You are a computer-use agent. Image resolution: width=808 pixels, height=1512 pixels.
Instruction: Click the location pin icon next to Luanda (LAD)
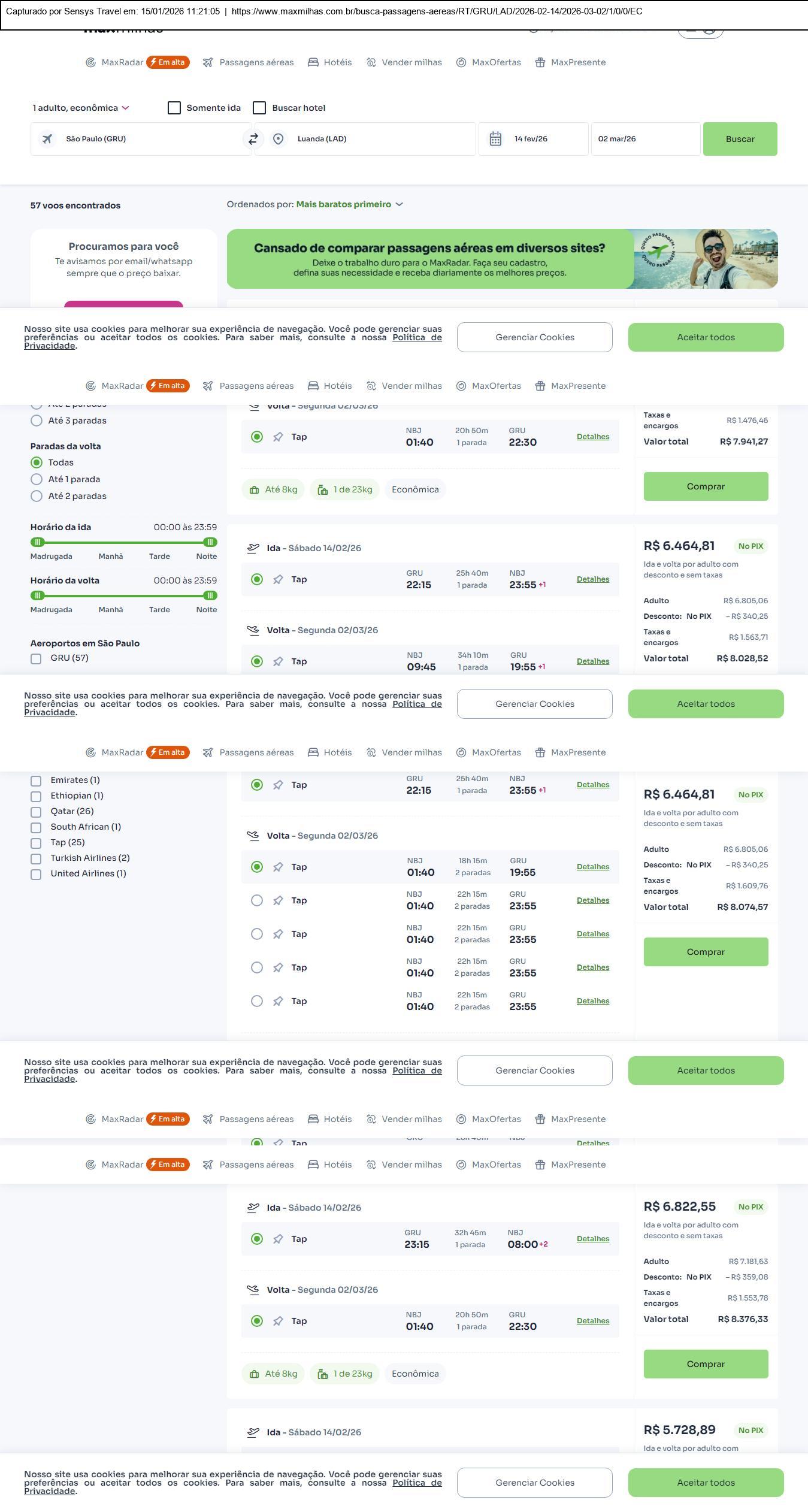[x=278, y=139]
